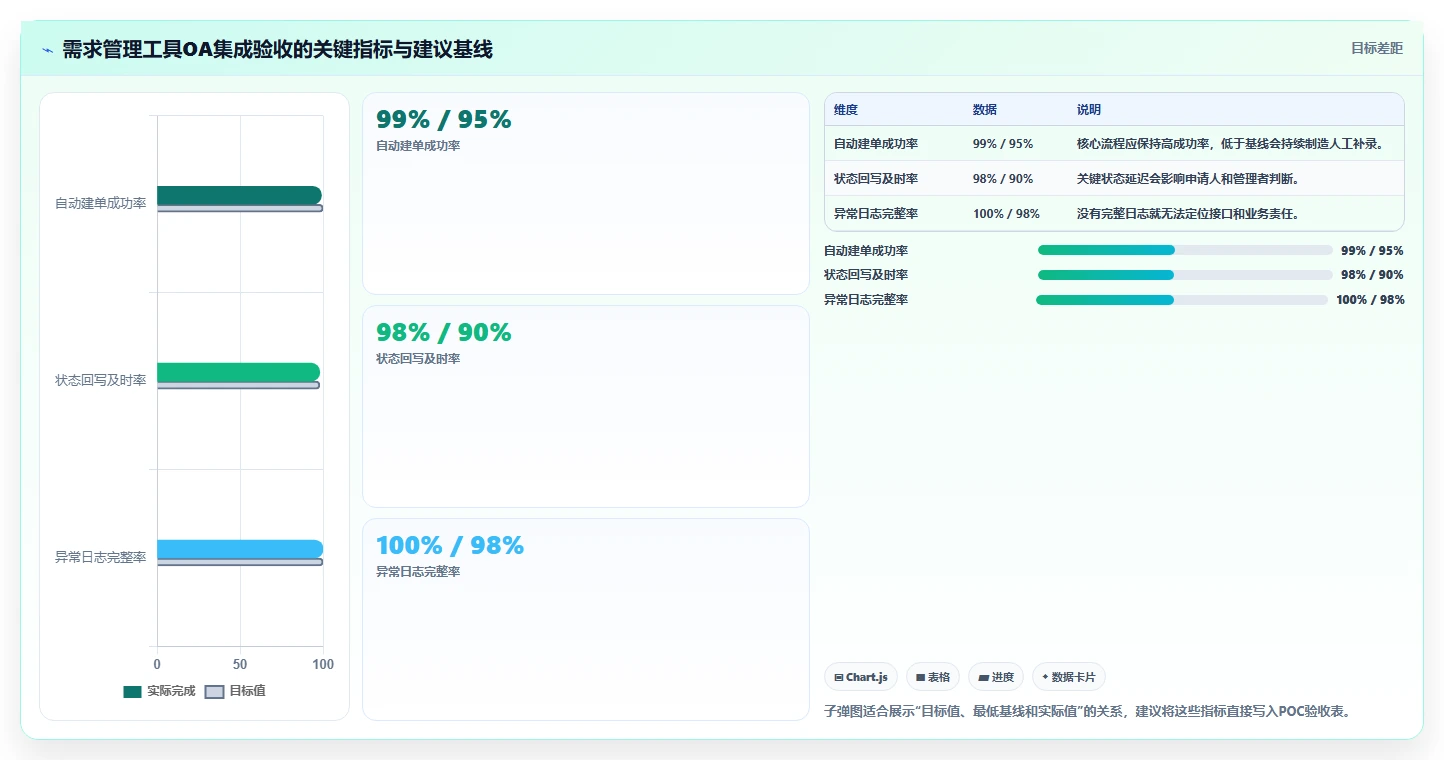Viewport: 1444px width, 760px height.
Task: Click the description 没有完整日志就无法定位接口
Action: pos(1188,214)
